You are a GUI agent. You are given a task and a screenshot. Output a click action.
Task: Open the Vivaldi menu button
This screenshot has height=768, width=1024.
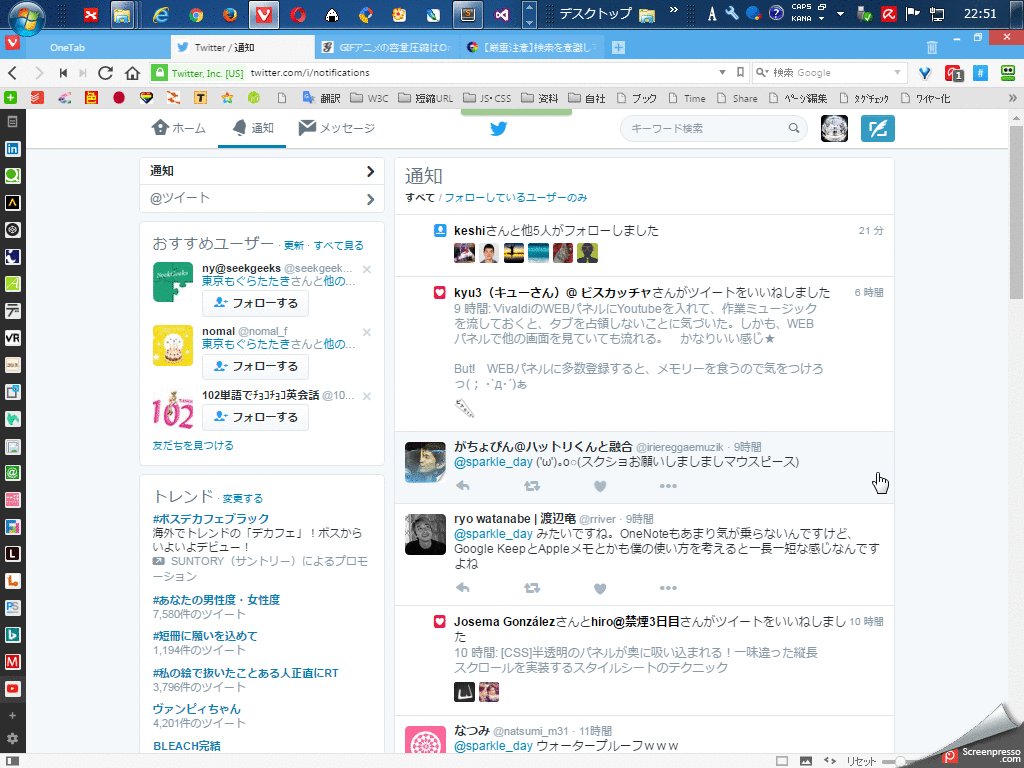[x=12, y=44]
